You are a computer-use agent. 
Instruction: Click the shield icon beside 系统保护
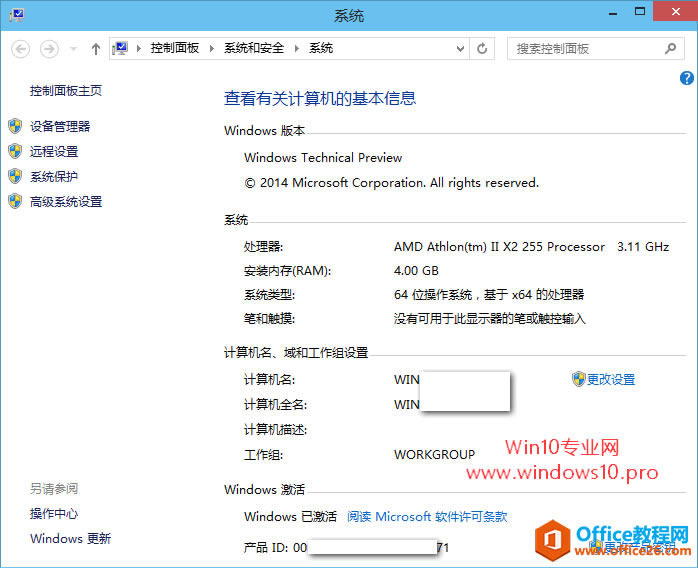pos(15,176)
